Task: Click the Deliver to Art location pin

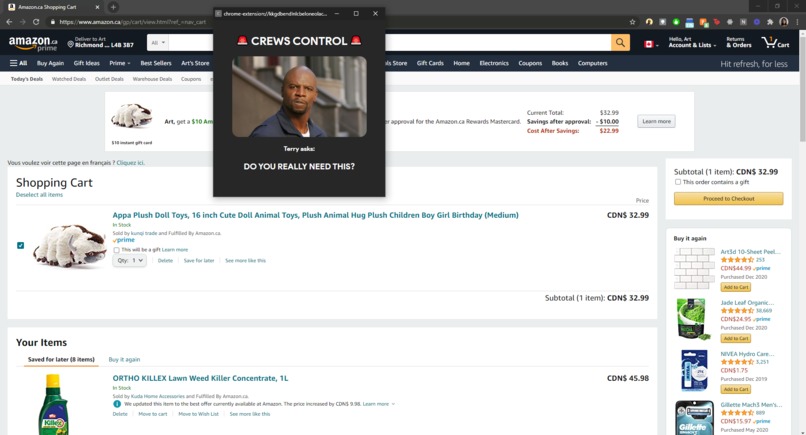Action: (70, 44)
